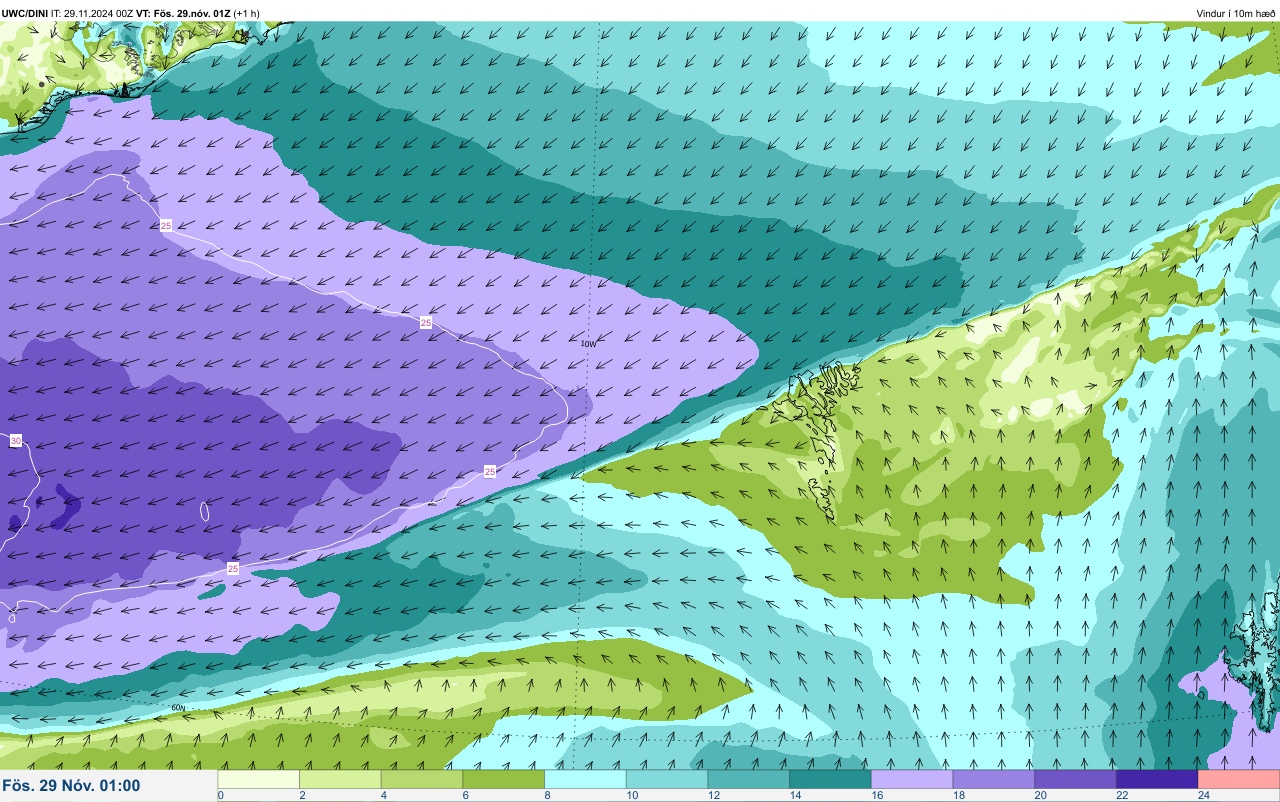Click the legend scale number '16'
This screenshot has width=1280, height=802.
coord(875,796)
